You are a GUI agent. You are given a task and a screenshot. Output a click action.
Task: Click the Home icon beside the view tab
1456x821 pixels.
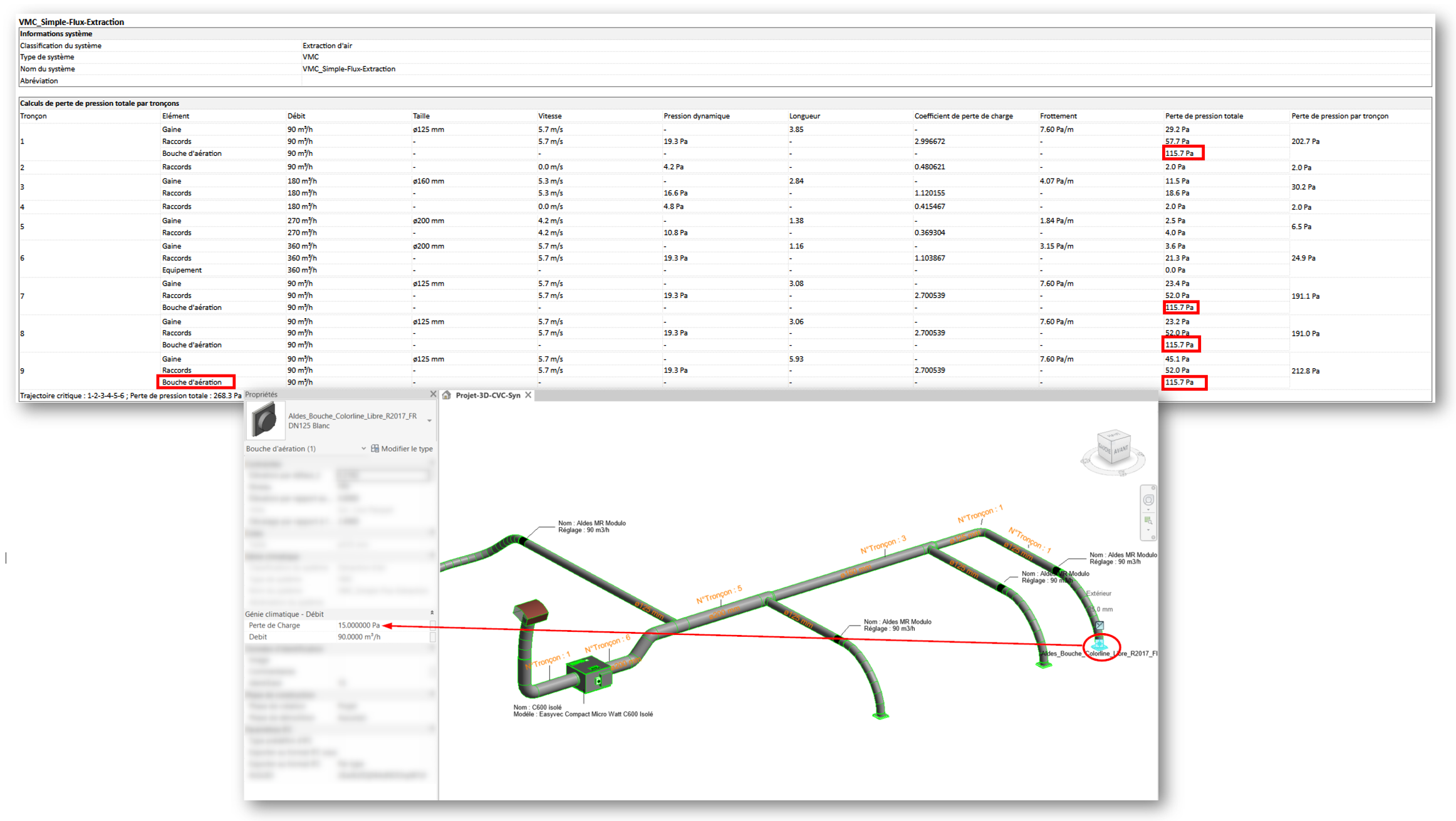[446, 395]
